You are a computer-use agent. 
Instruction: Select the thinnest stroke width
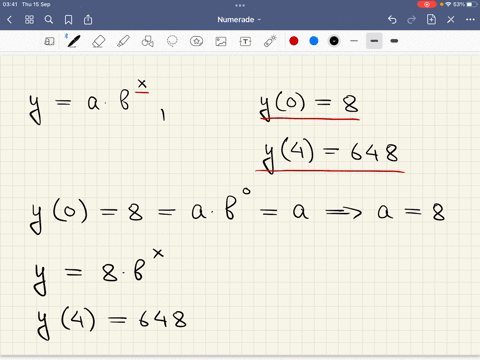(354, 41)
